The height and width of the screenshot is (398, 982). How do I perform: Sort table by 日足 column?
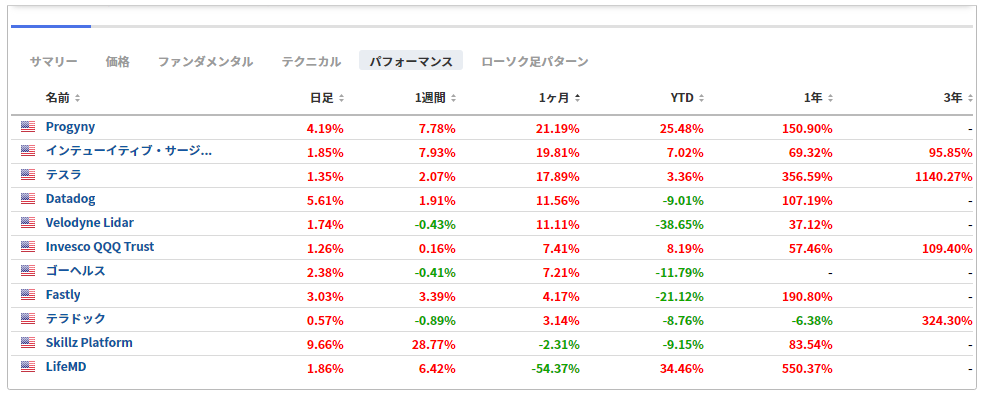(x=327, y=98)
